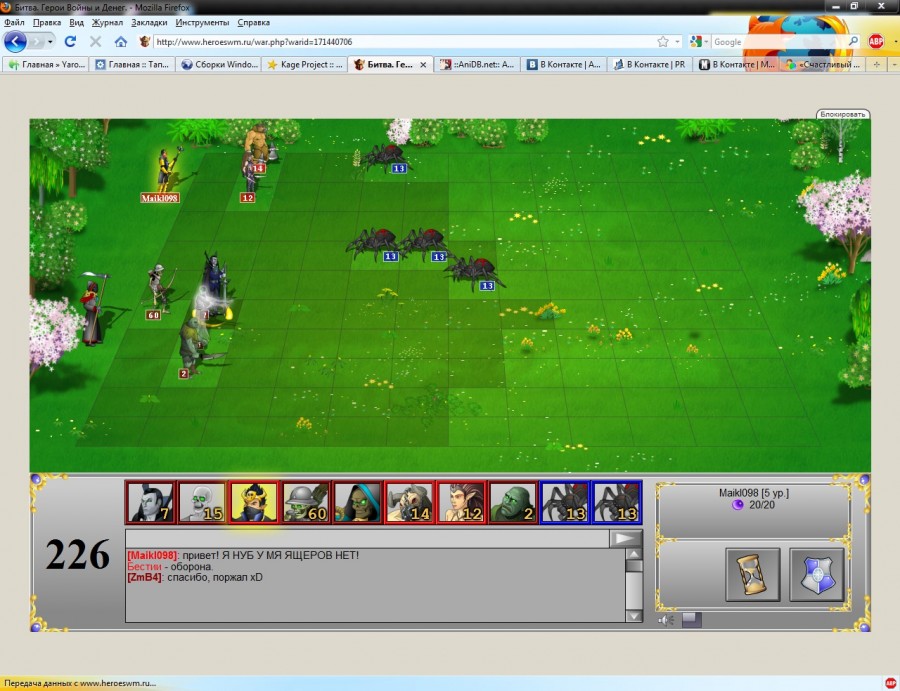The width and height of the screenshot is (900, 691).
Task: Click the scythe-wielding reaper at the field's edge
Action: tap(92, 309)
